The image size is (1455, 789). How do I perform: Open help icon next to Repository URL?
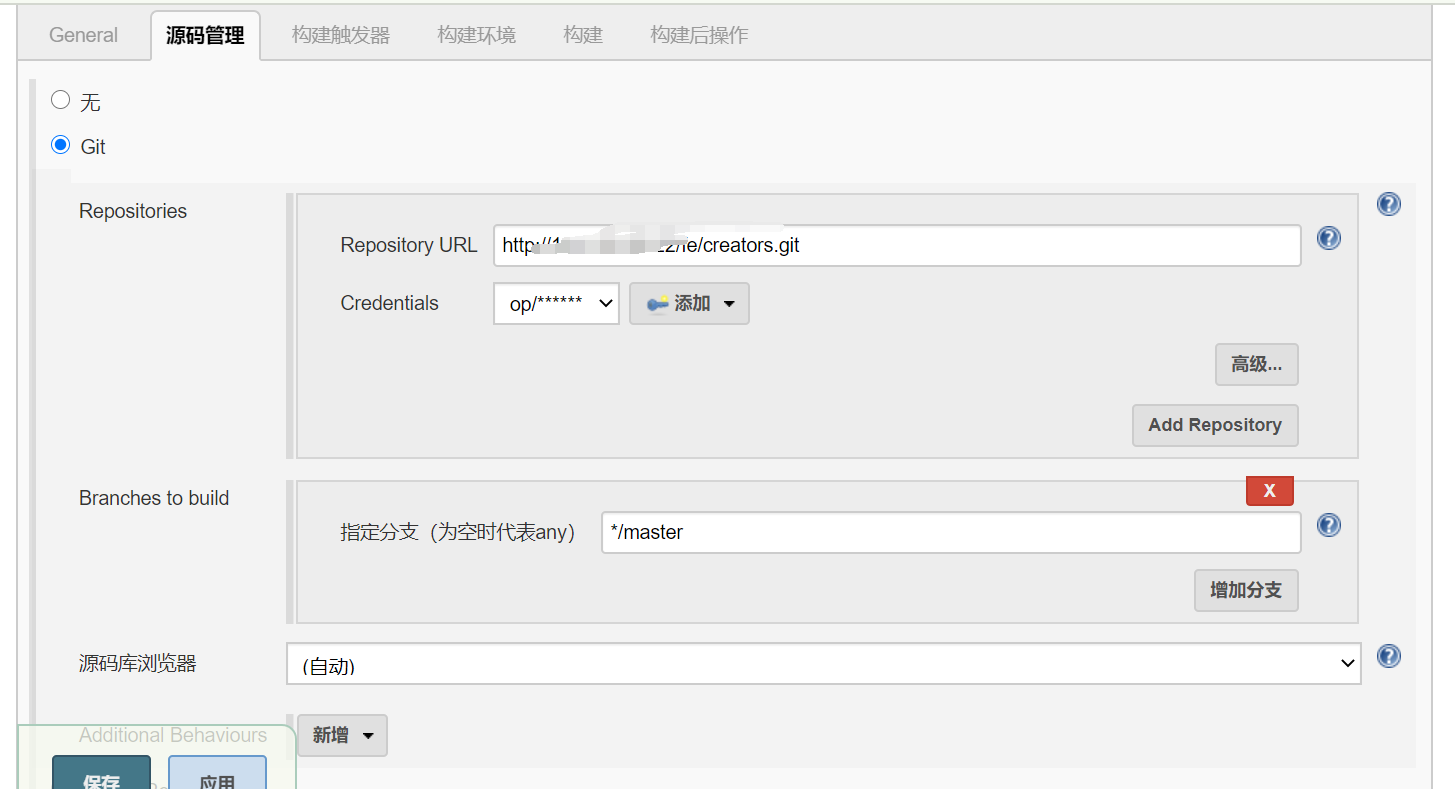tap(1328, 238)
